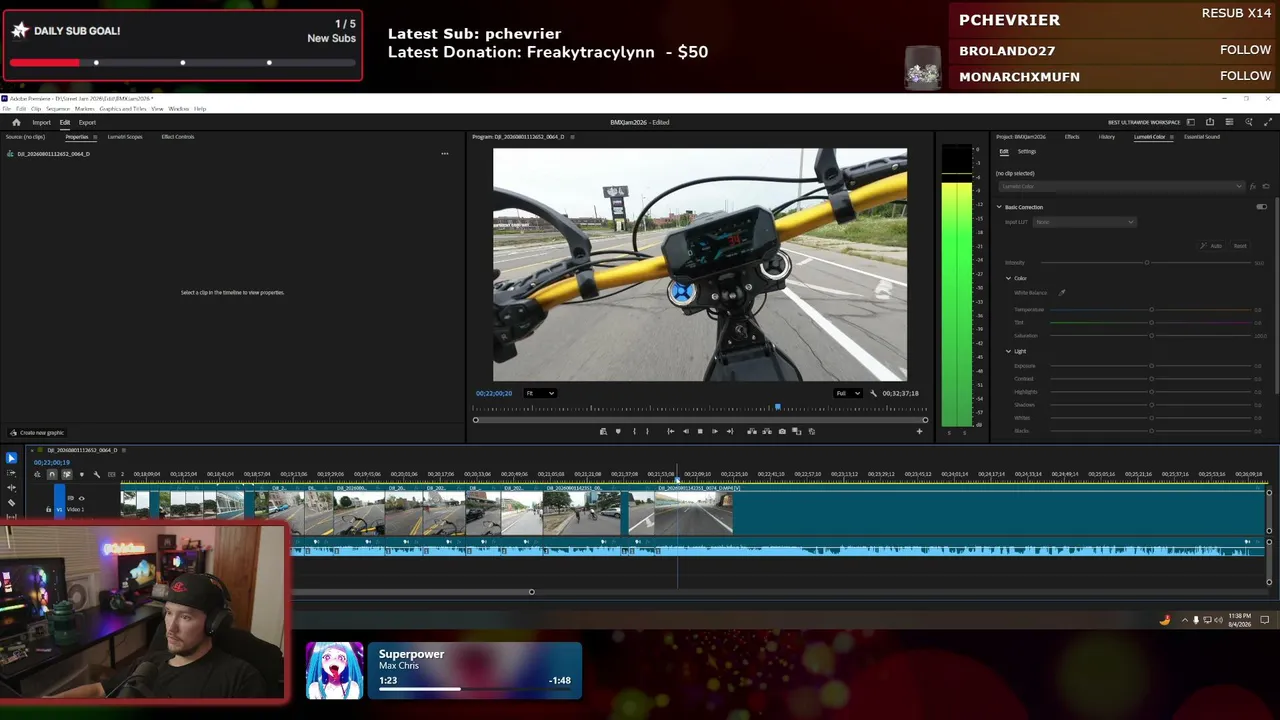Collapse the Light section in Lumetri
The image size is (1280, 720).
click(1008, 351)
